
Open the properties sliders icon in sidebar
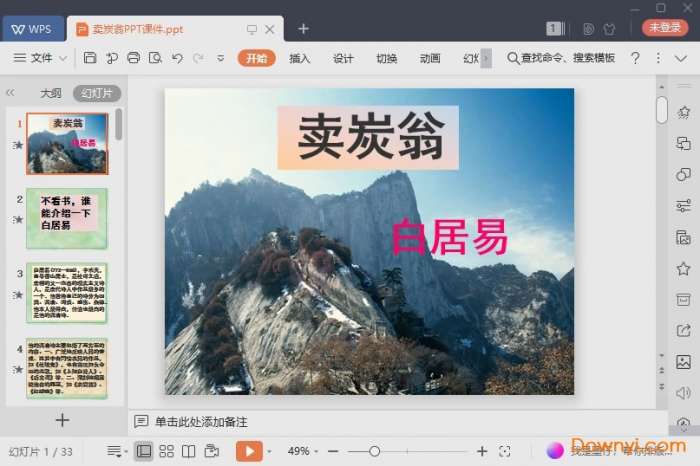(x=683, y=206)
